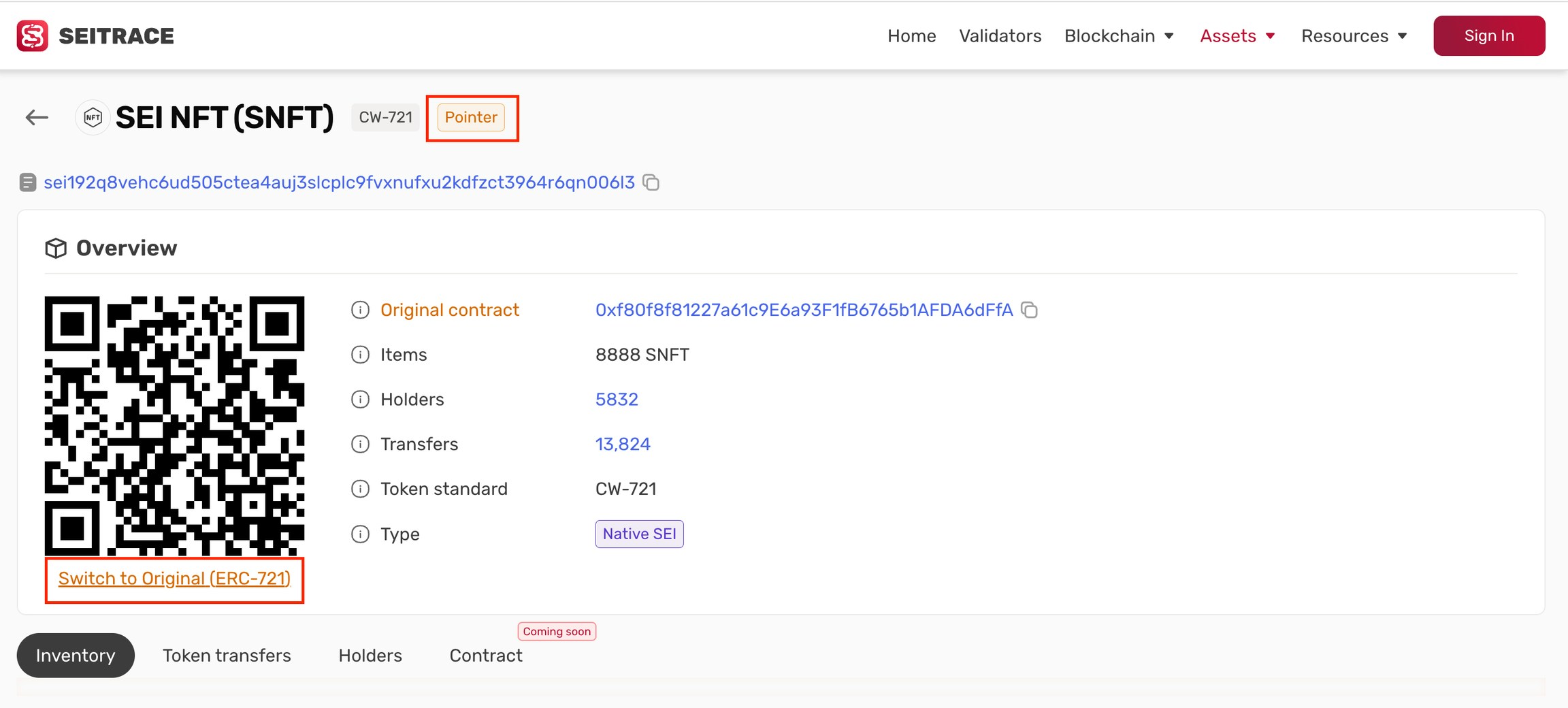Open the Contract tab
Screen dimensions: 1568x708
pos(486,655)
